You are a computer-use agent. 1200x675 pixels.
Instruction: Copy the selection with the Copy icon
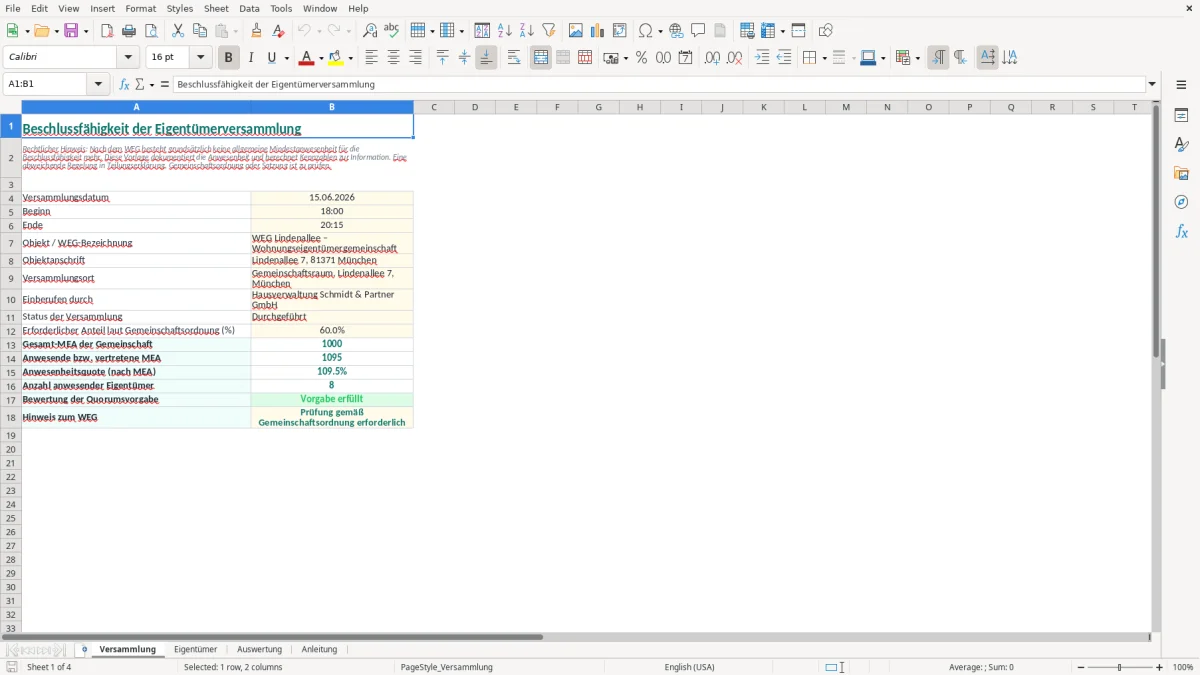tap(199, 31)
